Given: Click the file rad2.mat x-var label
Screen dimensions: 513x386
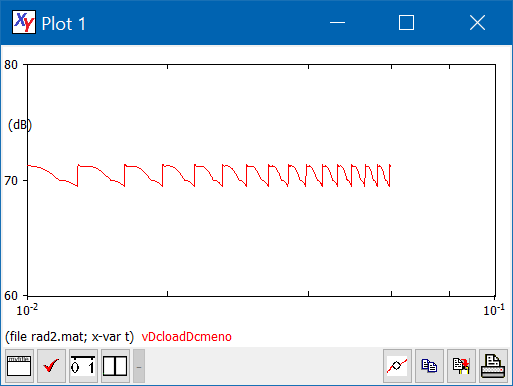Looking at the screenshot, I should pos(69,337).
